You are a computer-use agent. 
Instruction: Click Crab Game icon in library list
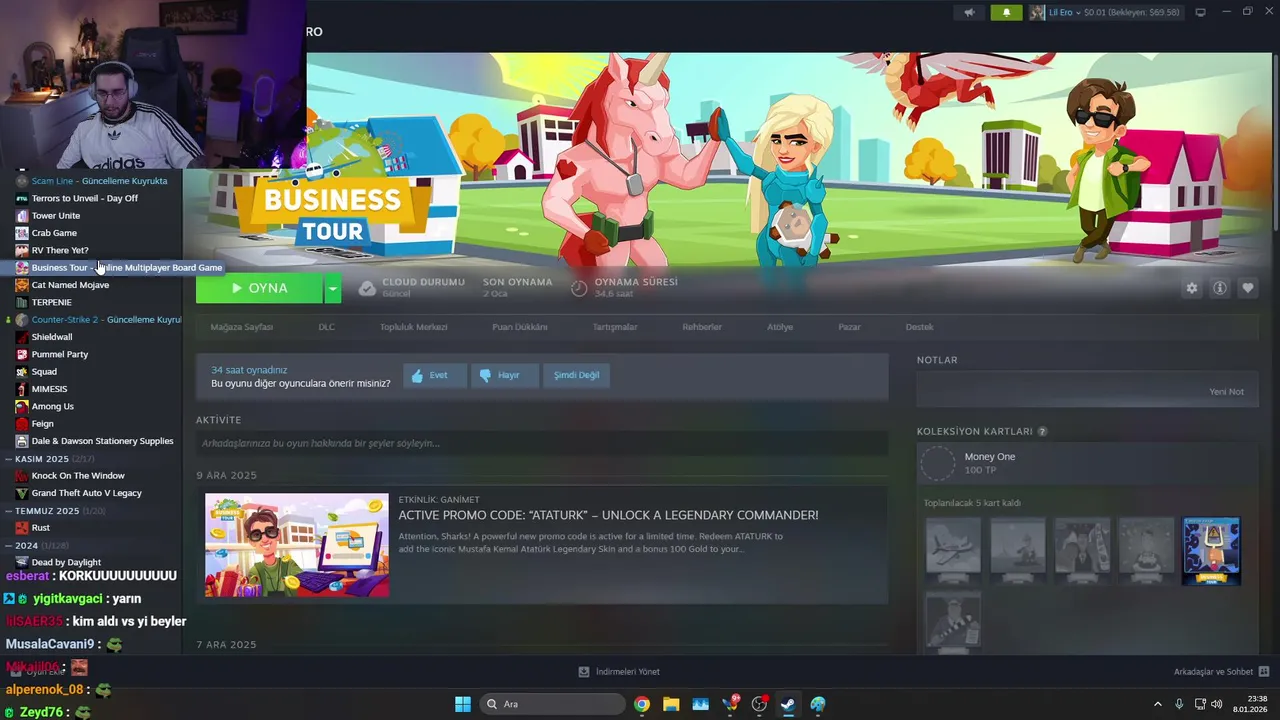(x=22, y=233)
